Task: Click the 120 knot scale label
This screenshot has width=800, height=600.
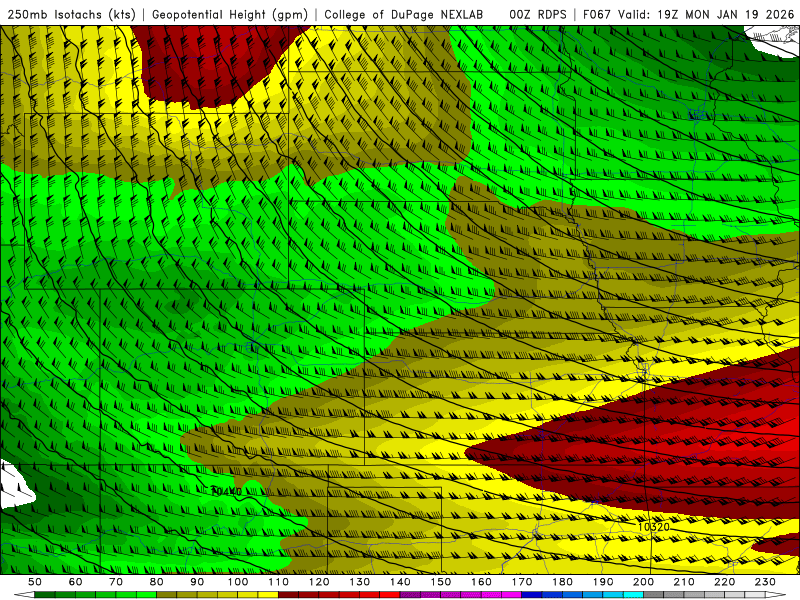Action: pyautogui.click(x=319, y=582)
